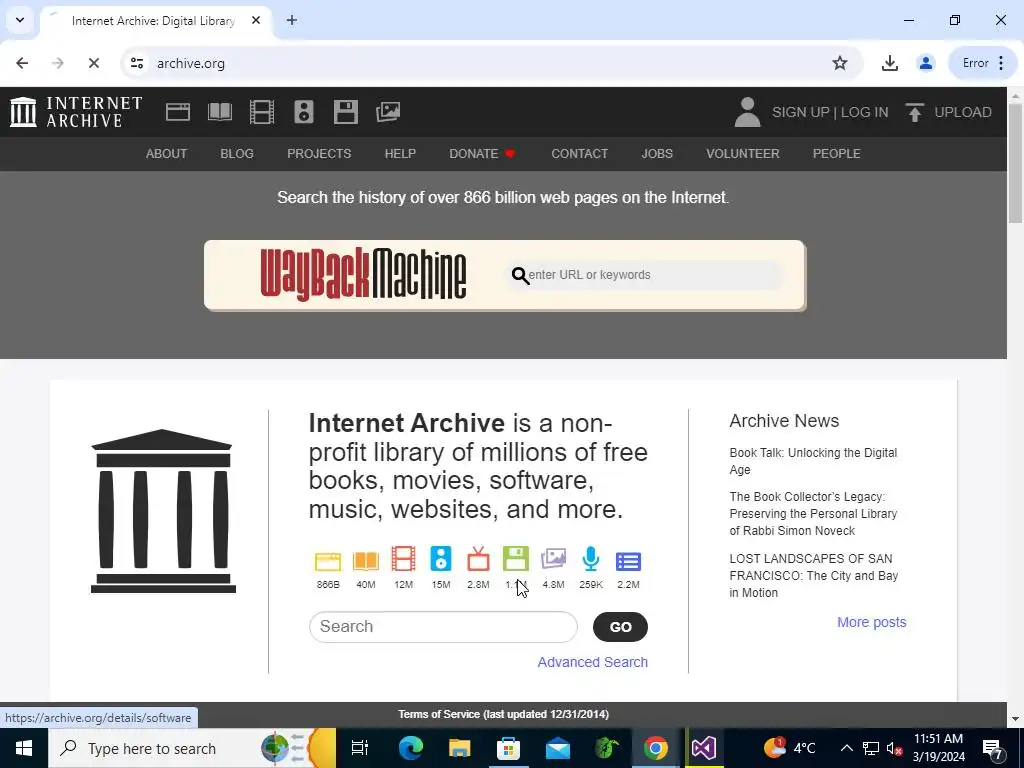
Task: Open the yellow web pages icon labeled 866B
Action: point(328,561)
